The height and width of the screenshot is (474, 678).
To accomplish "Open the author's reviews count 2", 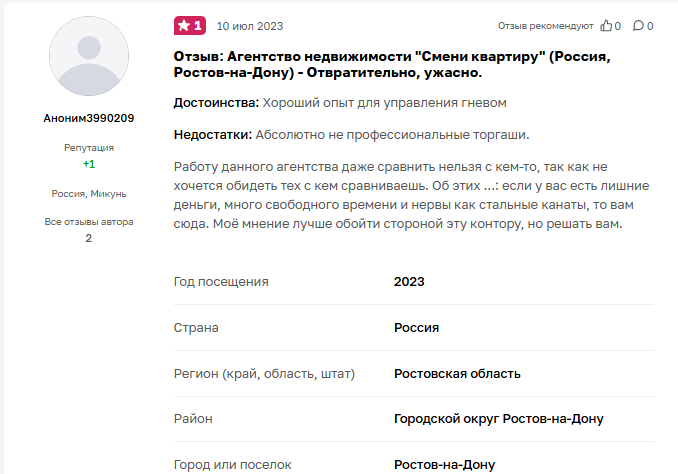I will tap(89, 238).
